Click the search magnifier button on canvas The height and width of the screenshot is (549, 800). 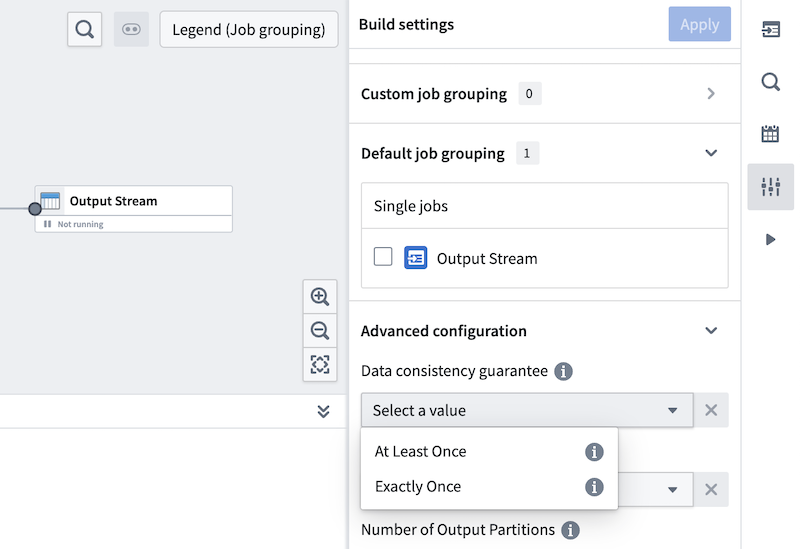(x=85, y=29)
